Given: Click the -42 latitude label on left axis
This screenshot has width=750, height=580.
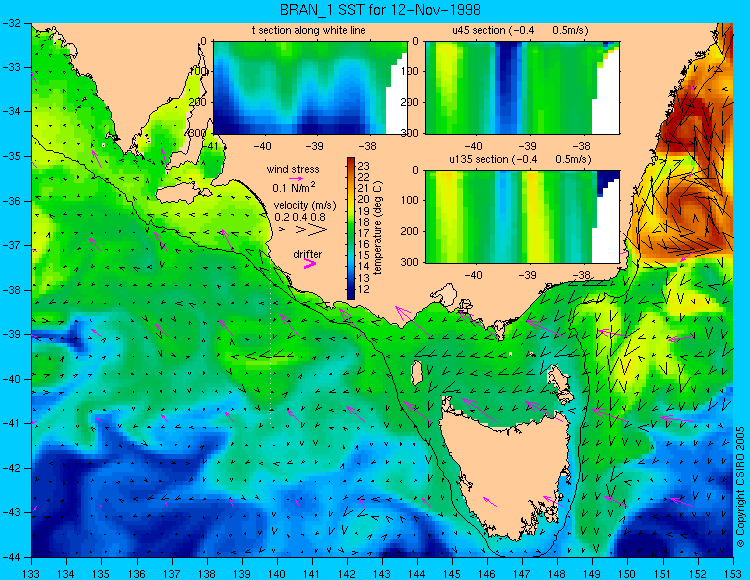Looking at the screenshot, I should click(x=12, y=468).
